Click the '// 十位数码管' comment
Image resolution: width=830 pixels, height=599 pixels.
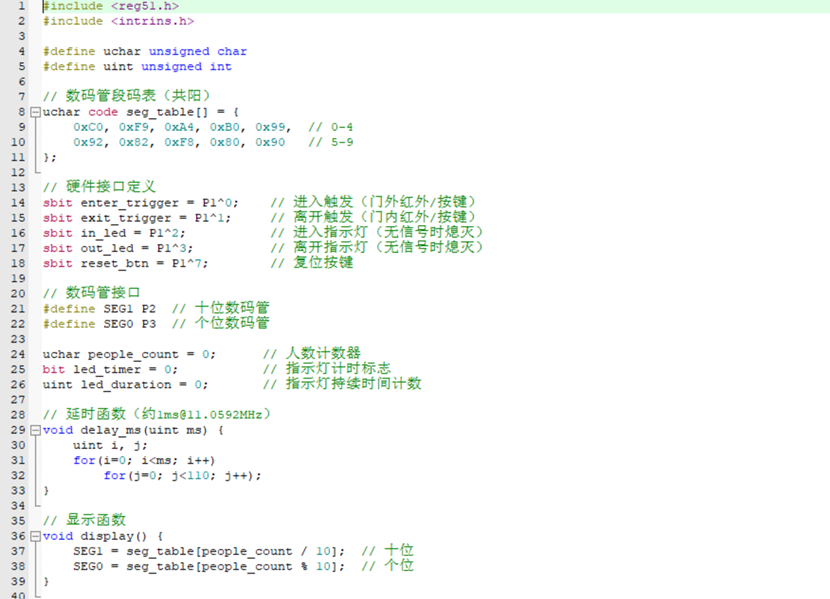pyautogui.click(x=221, y=308)
